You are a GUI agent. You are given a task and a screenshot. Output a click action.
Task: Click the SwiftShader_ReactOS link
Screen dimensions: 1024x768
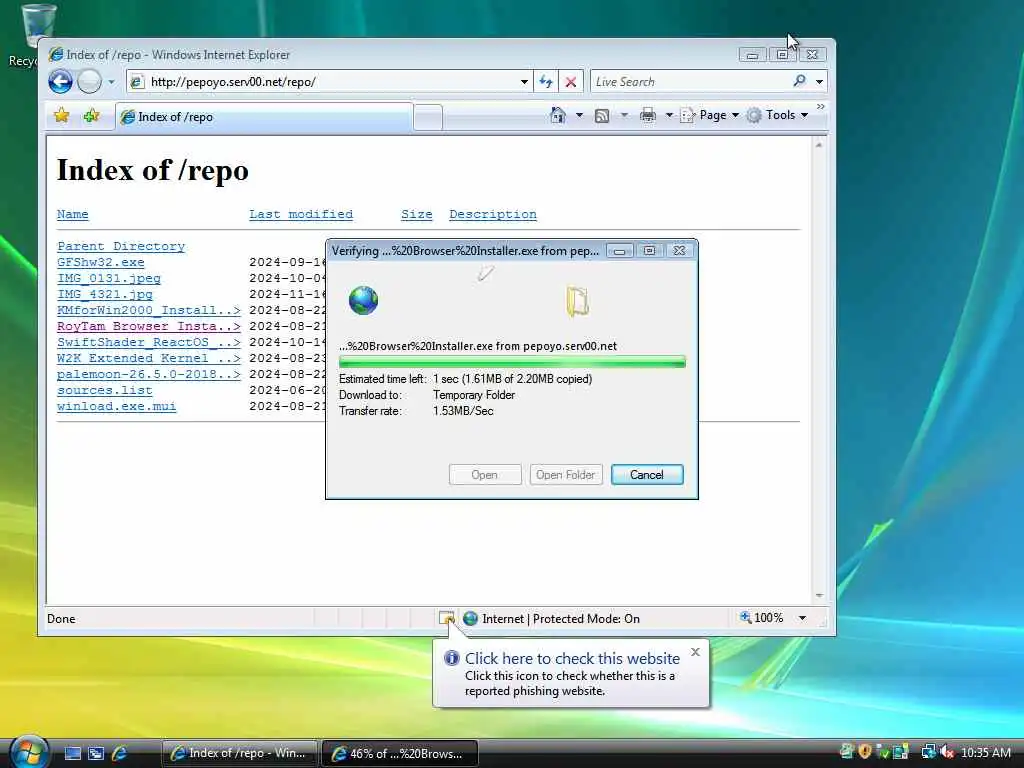coord(149,342)
